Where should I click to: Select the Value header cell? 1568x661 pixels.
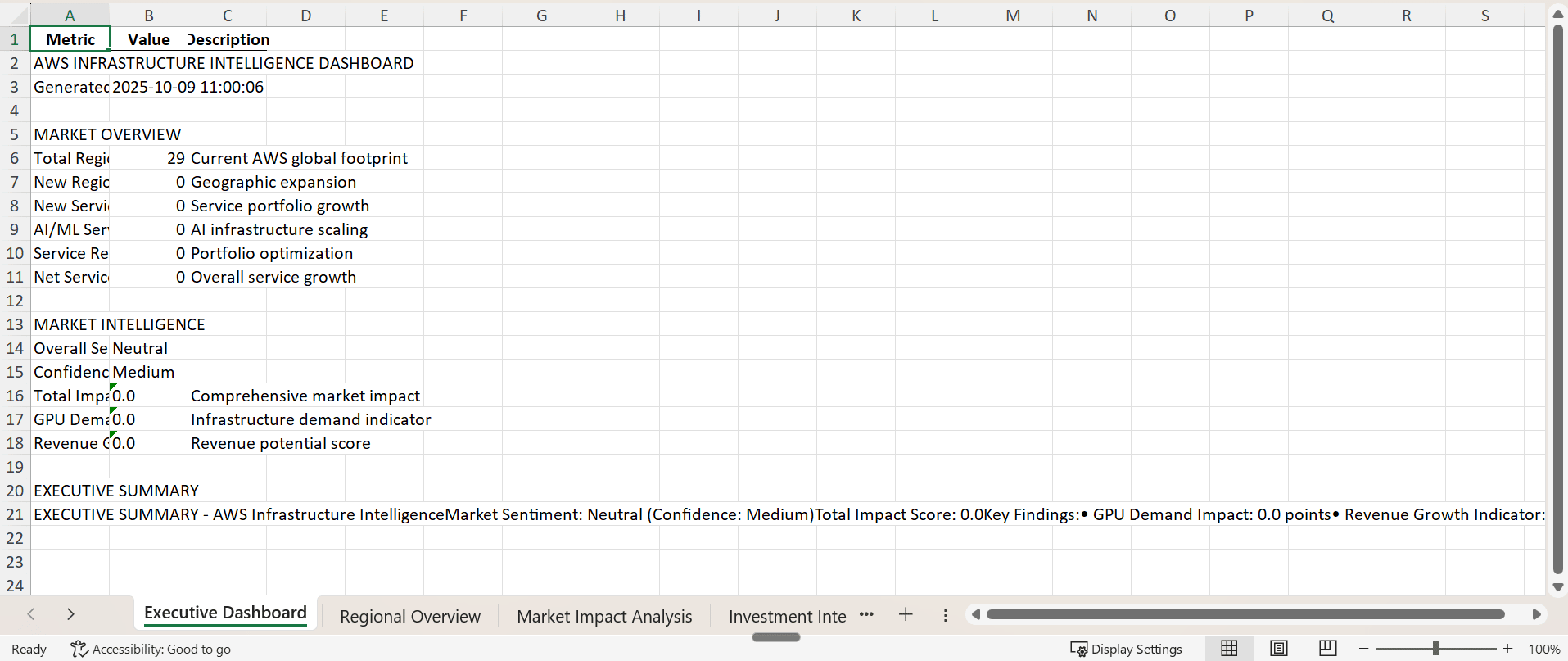point(149,39)
